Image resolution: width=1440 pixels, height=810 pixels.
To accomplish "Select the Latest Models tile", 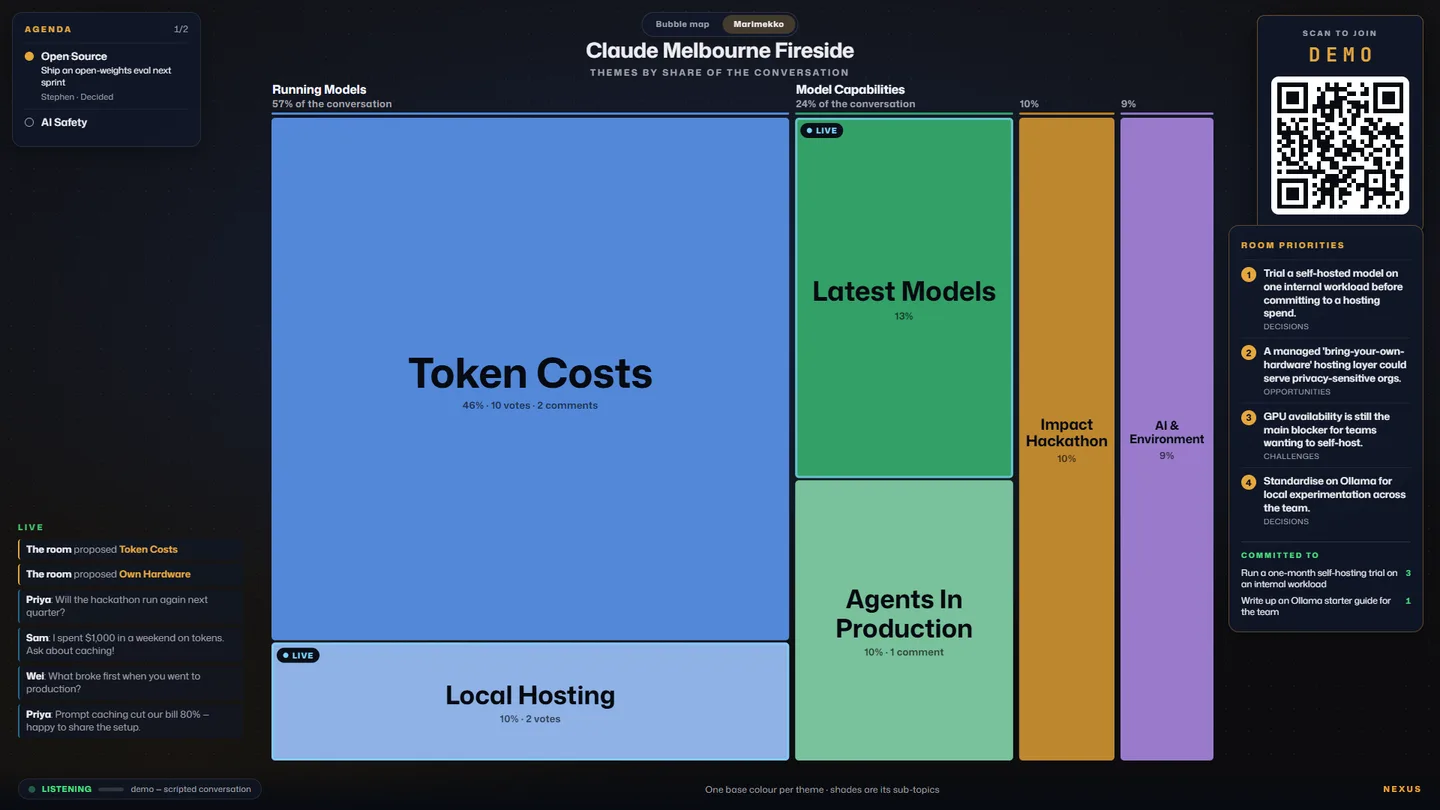I will [x=904, y=298].
